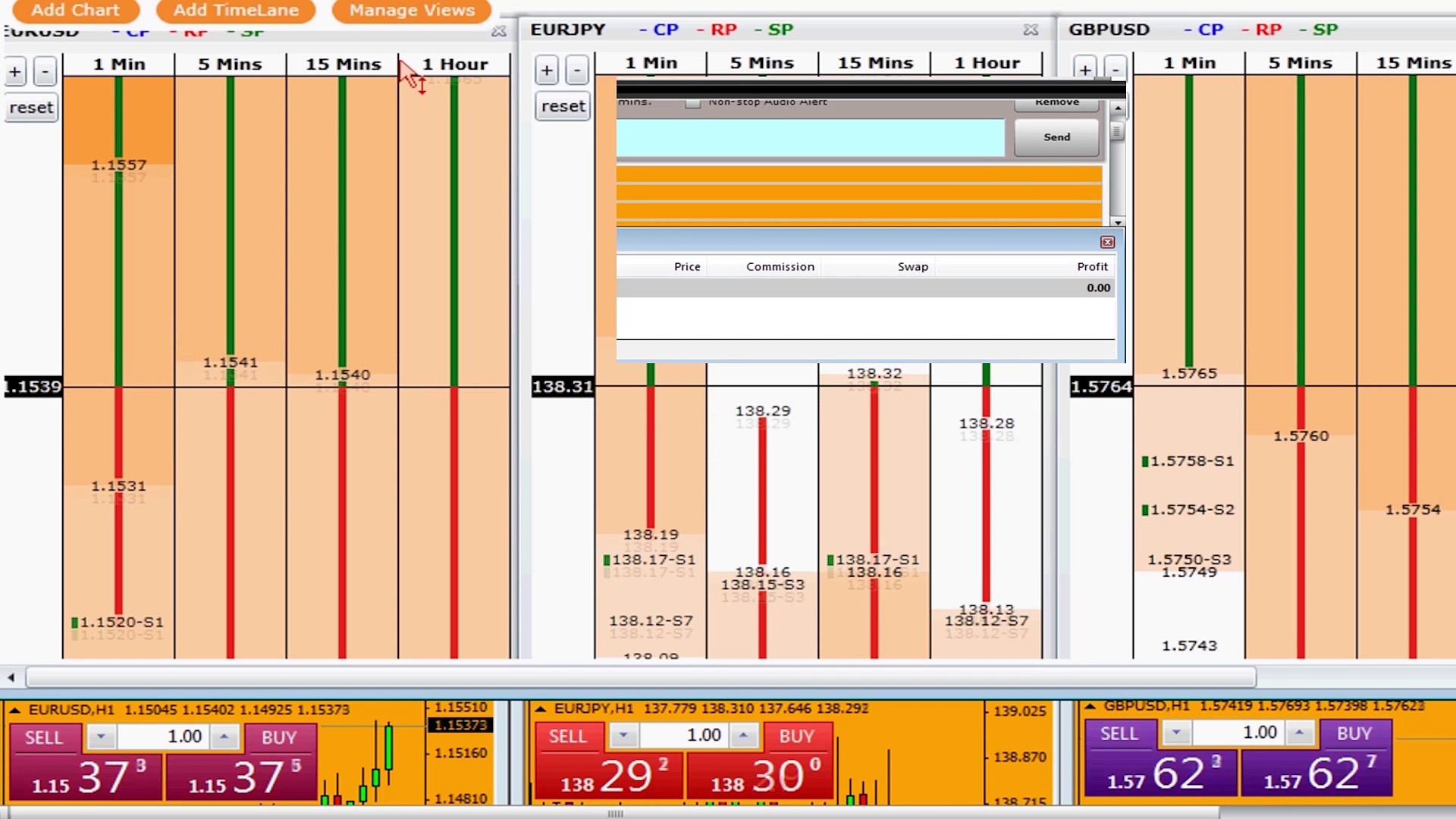The image size is (1456, 819).
Task: Select GBPUSD 5 Mins timeframe header
Action: 1301,63
